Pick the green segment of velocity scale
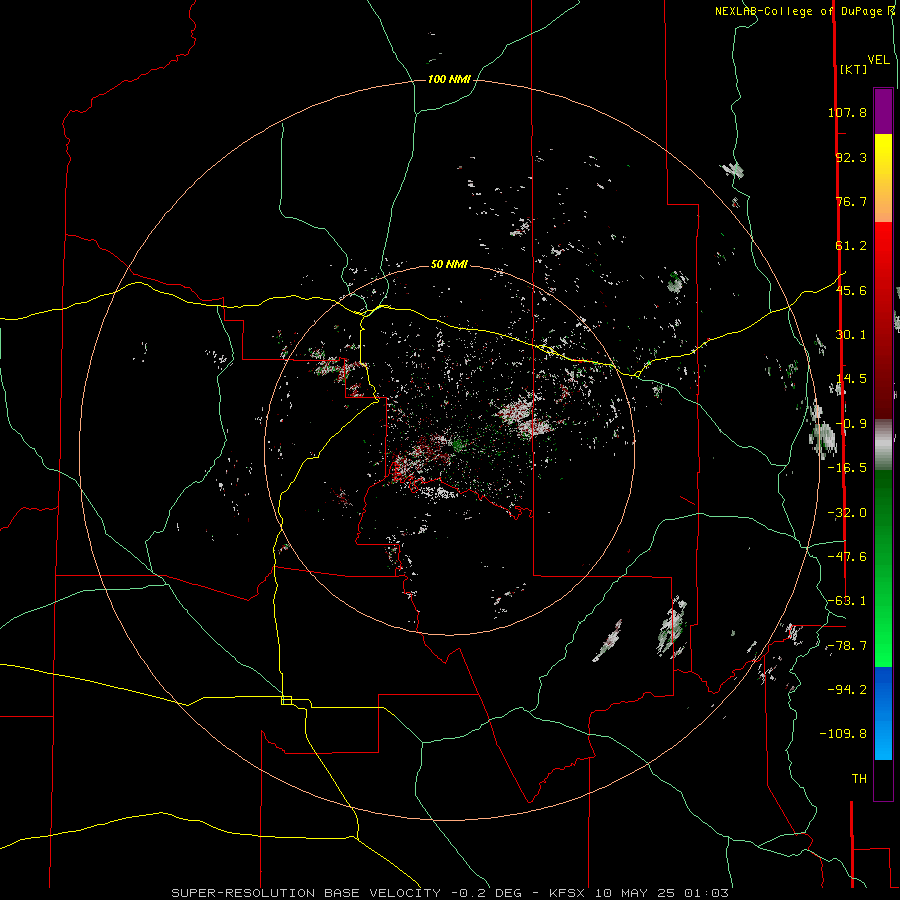This screenshot has width=900, height=900. pos(883,568)
